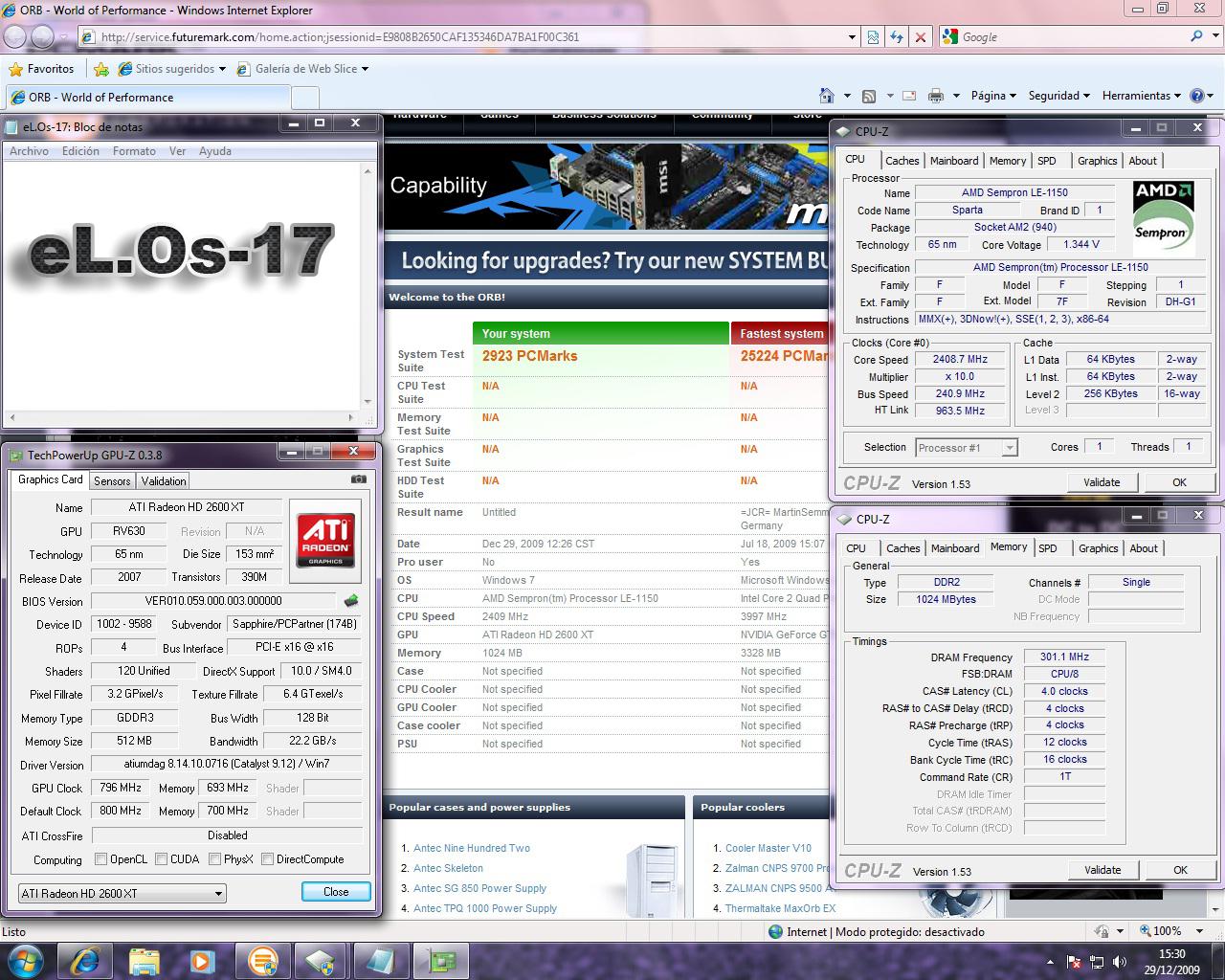
Task: Open Cooler Master V10 link
Action: point(768,848)
